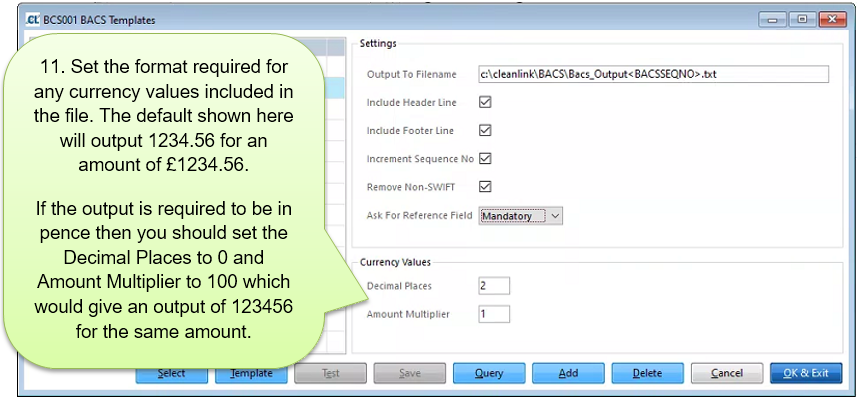Screen dimensions: 857x400
Task: Uncheck the Include Footer Line checkbox
Action: coord(486,130)
